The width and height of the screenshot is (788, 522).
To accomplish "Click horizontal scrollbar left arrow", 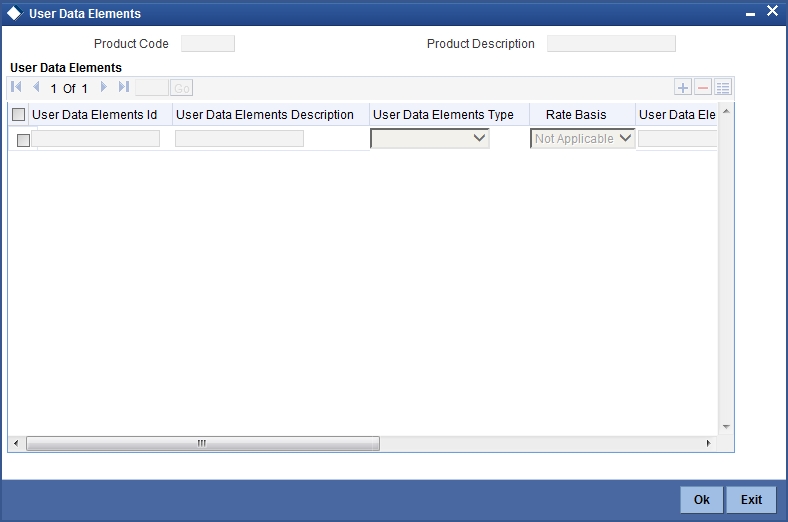I will point(16,443).
